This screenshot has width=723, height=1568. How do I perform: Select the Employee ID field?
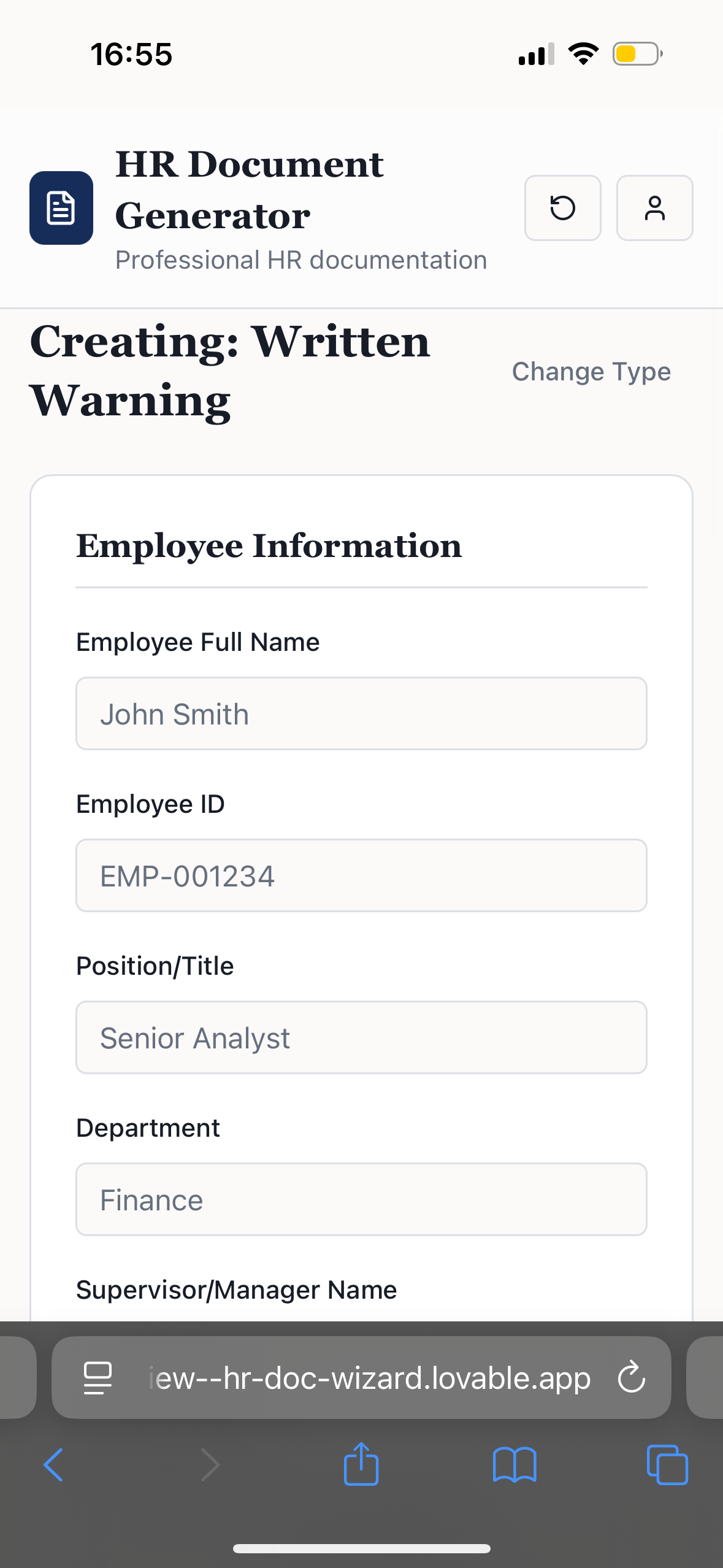pyautogui.click(x=361, y=875)
